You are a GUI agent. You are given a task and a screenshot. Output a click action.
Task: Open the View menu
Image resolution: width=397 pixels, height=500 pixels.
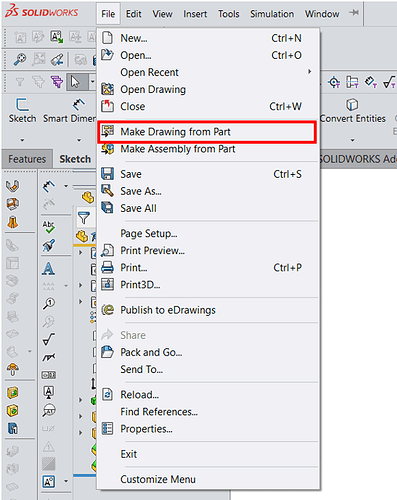click(x=162, y=14)
